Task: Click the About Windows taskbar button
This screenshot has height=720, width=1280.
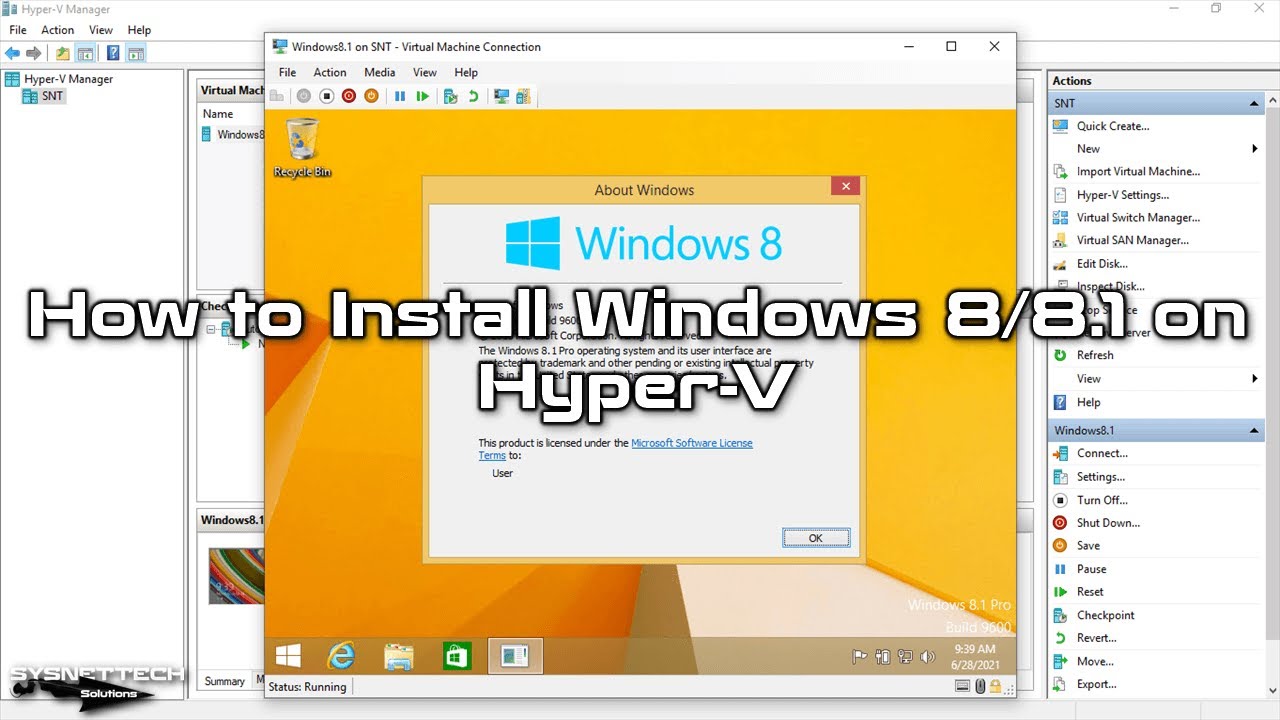Action: point(515,655)
